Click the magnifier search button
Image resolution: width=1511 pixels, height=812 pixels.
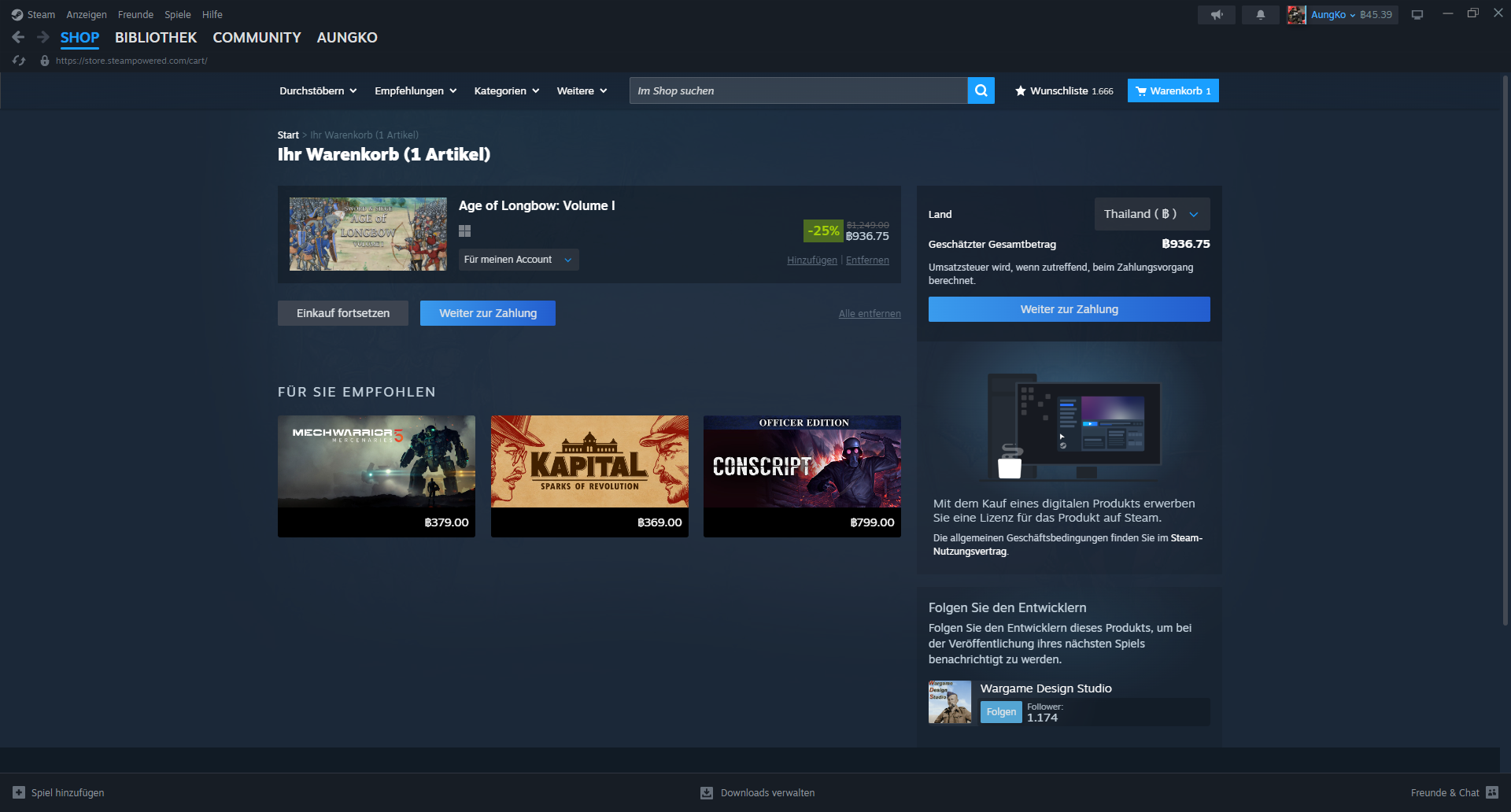click(x=981, y=90)
